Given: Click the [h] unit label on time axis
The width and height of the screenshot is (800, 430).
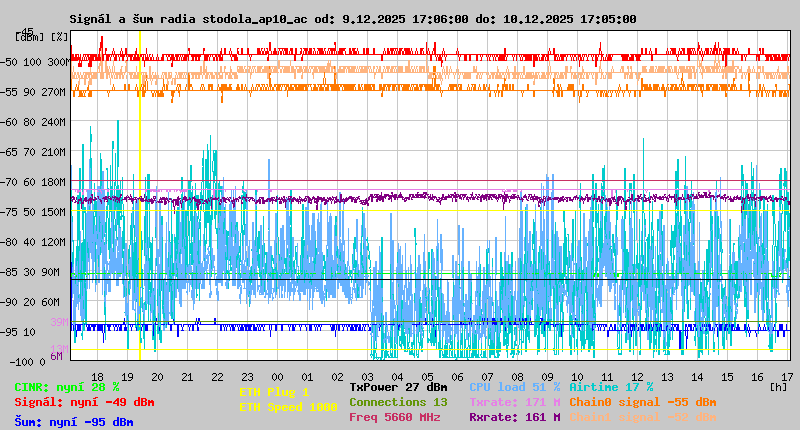Looking at the screenshot, I should 778,386.
